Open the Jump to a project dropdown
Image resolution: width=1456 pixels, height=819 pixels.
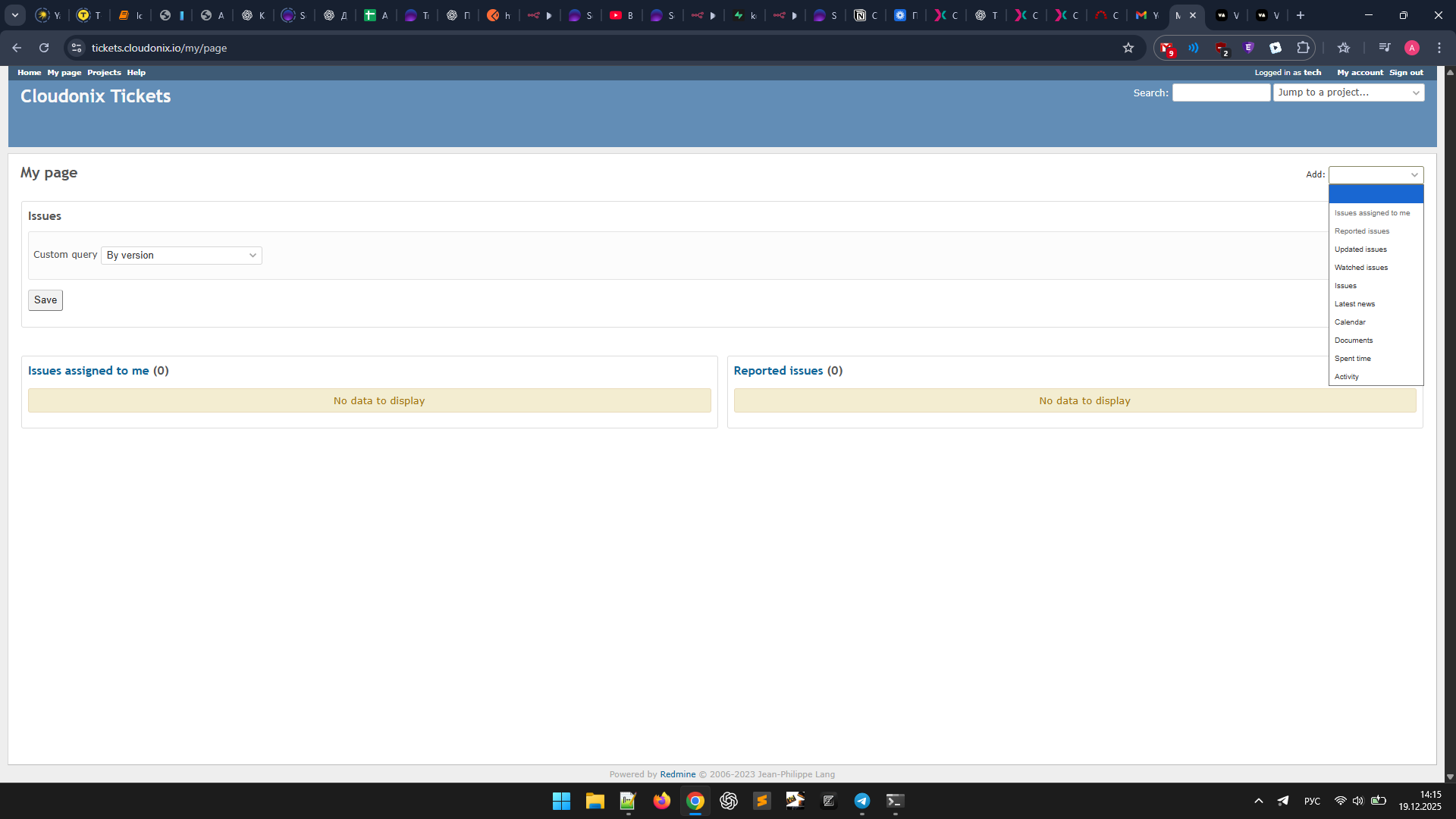[x=1348, y=93]
